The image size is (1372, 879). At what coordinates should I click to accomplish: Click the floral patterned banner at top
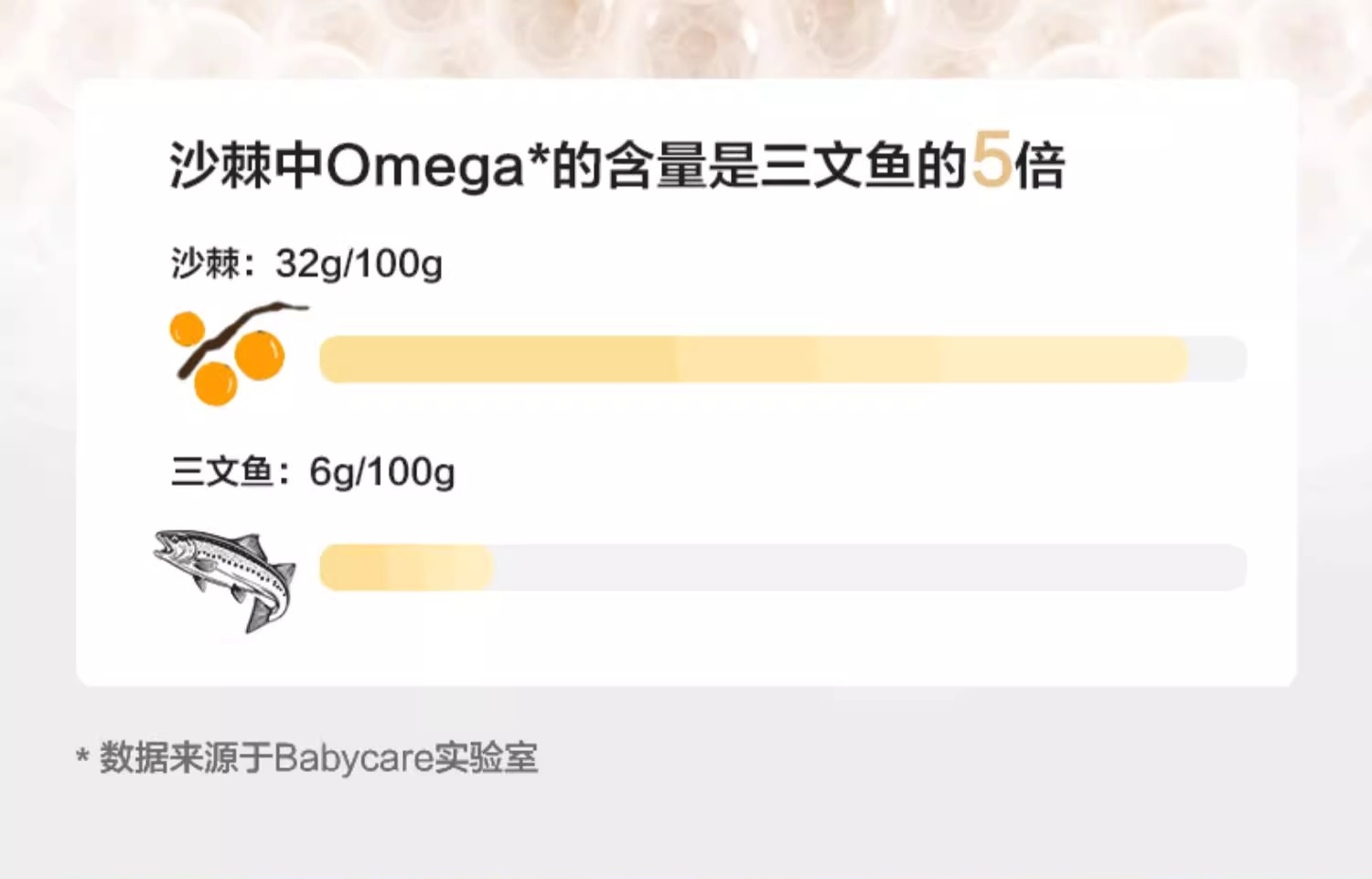coord(686,37)
